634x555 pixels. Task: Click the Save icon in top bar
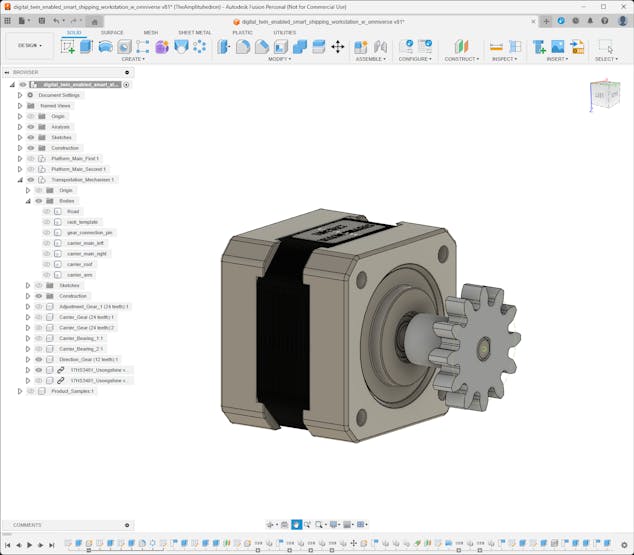pos(41,20)
